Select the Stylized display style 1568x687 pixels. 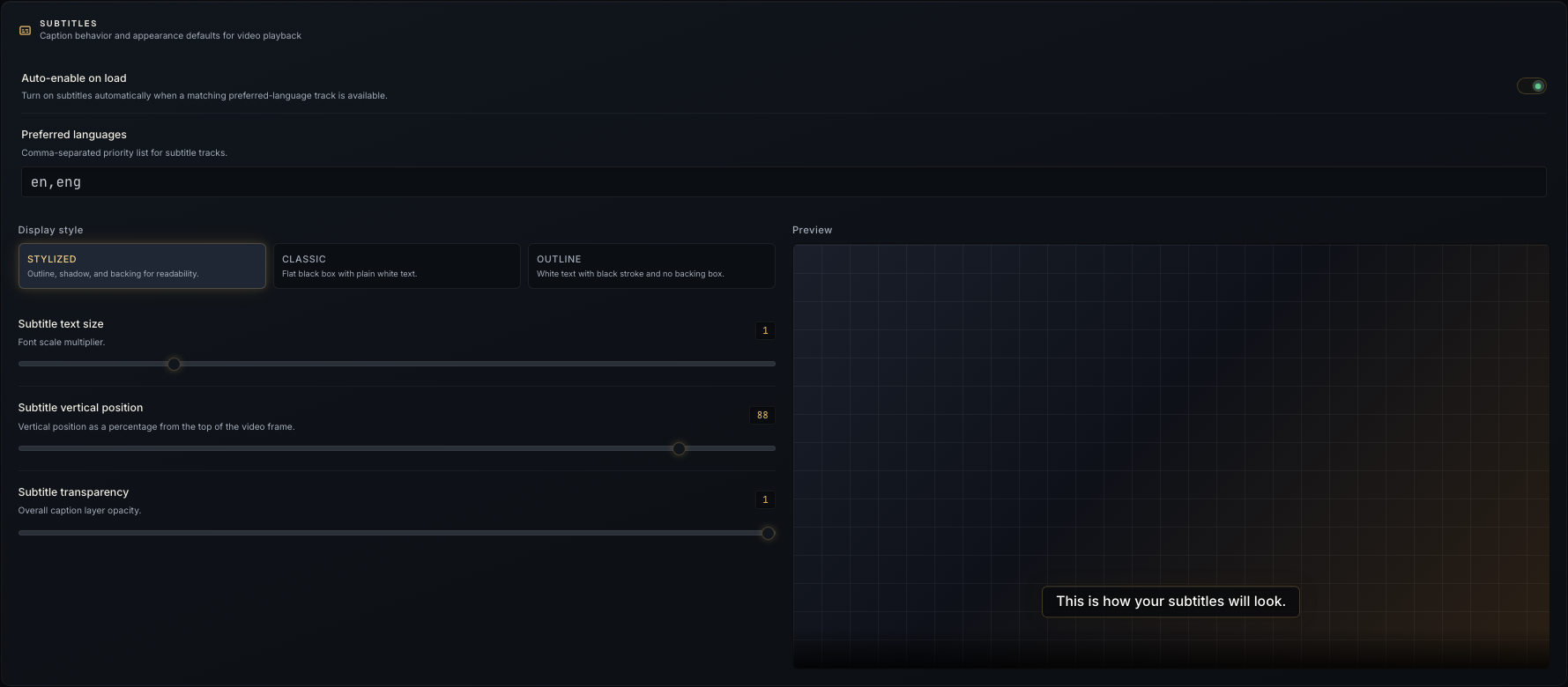click(x=142, y=266)
